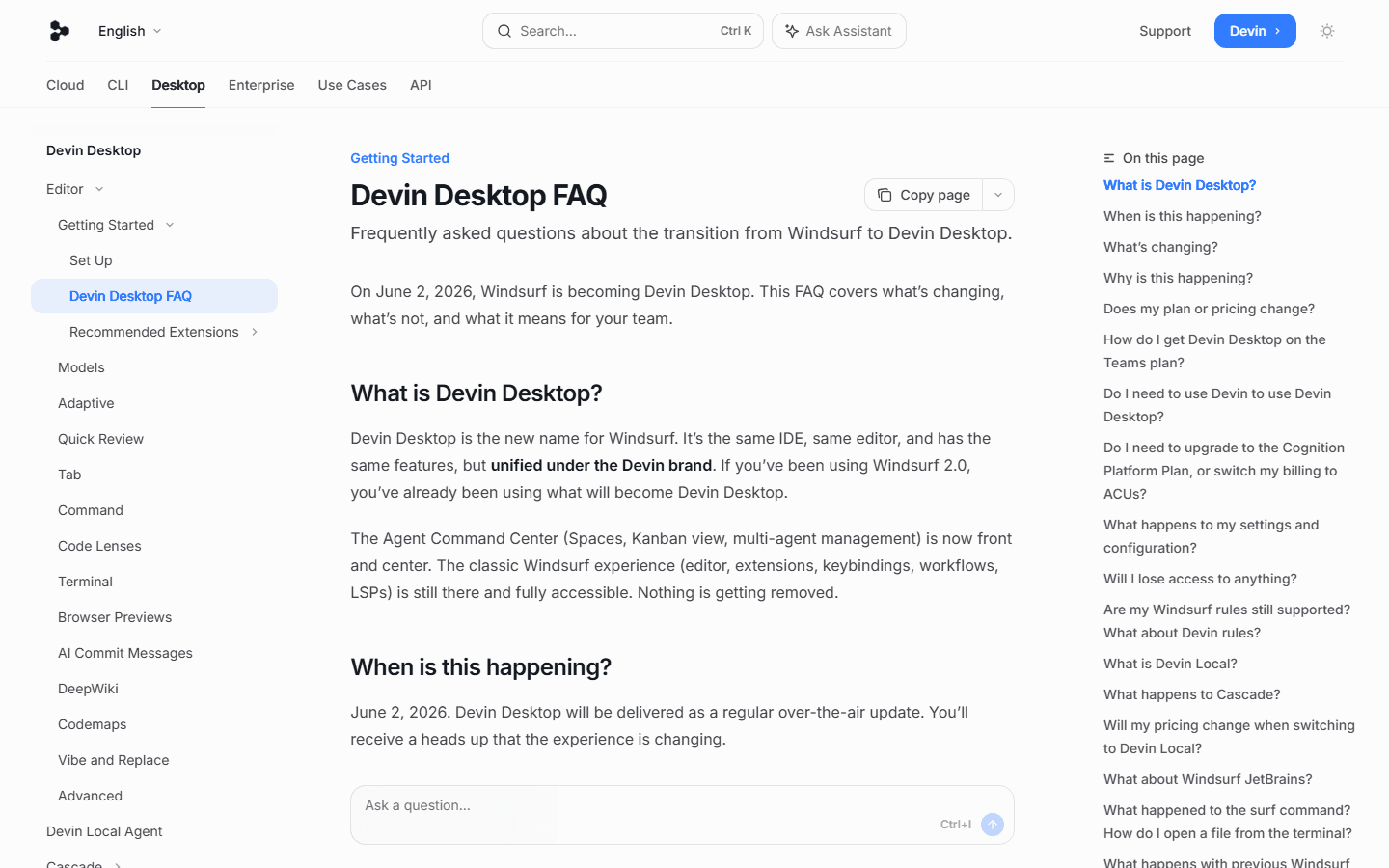
Task: Jump to Does my plan or pricing change?
Action: 1209,309
